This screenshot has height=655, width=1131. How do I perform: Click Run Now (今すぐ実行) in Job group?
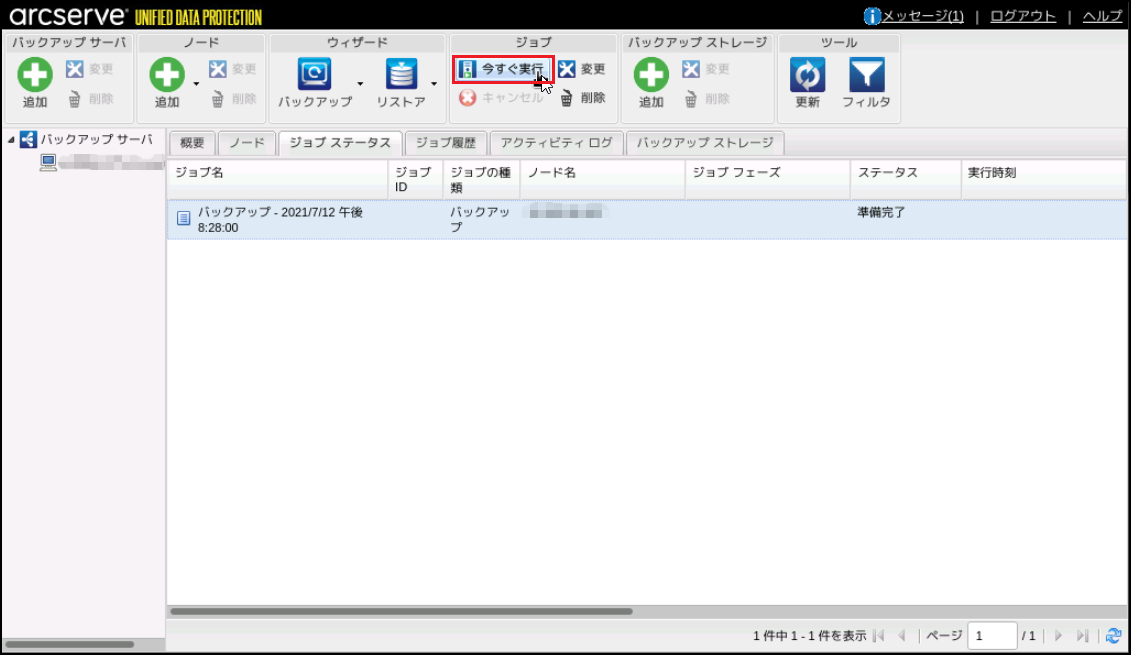coord(503,69)
